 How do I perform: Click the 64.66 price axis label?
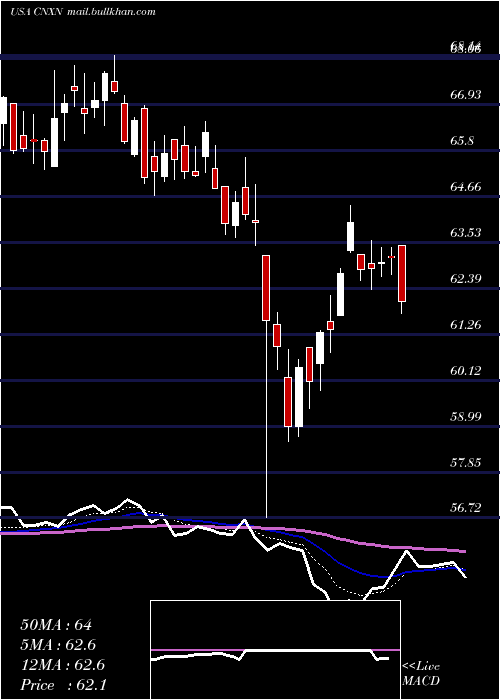[x=466, y=187]
